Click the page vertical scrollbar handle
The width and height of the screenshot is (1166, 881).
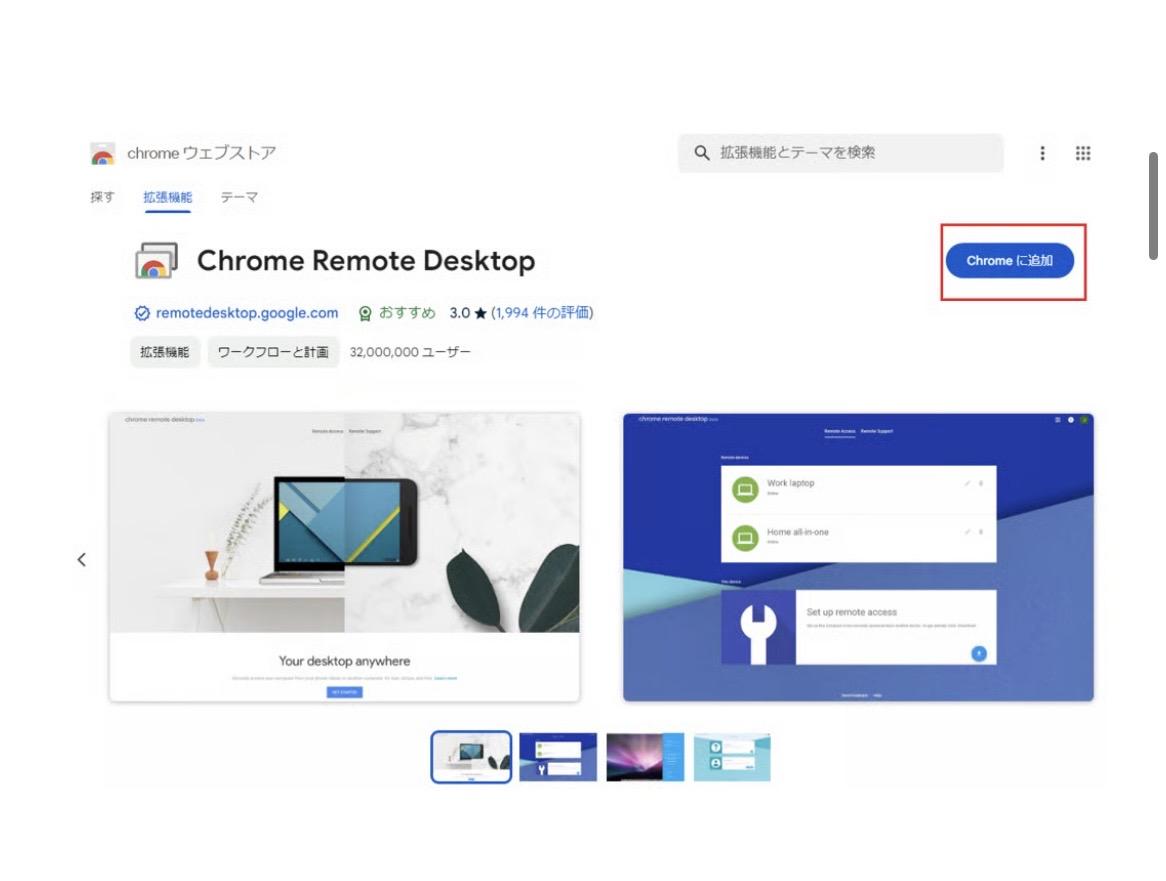coord(1153,206)
